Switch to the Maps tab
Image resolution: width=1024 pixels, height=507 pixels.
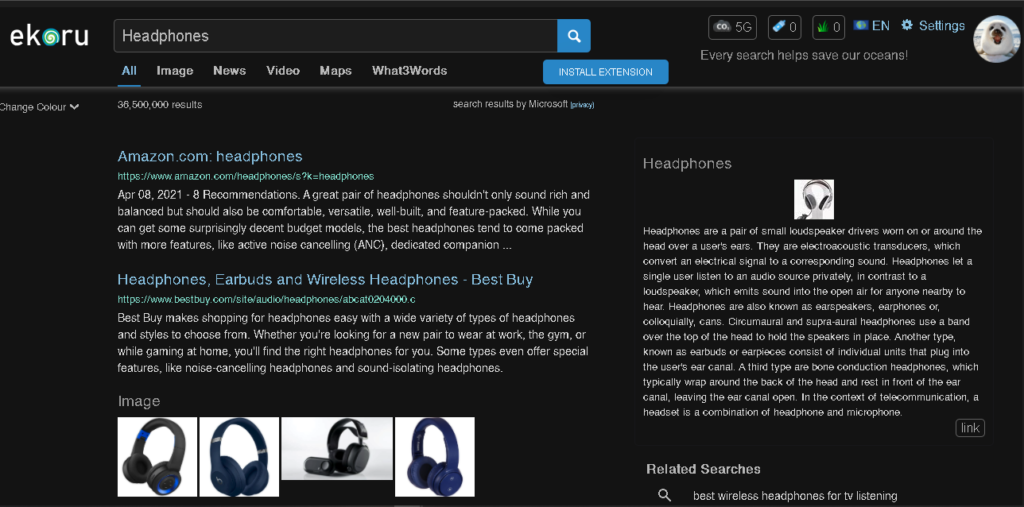point(336,71)
